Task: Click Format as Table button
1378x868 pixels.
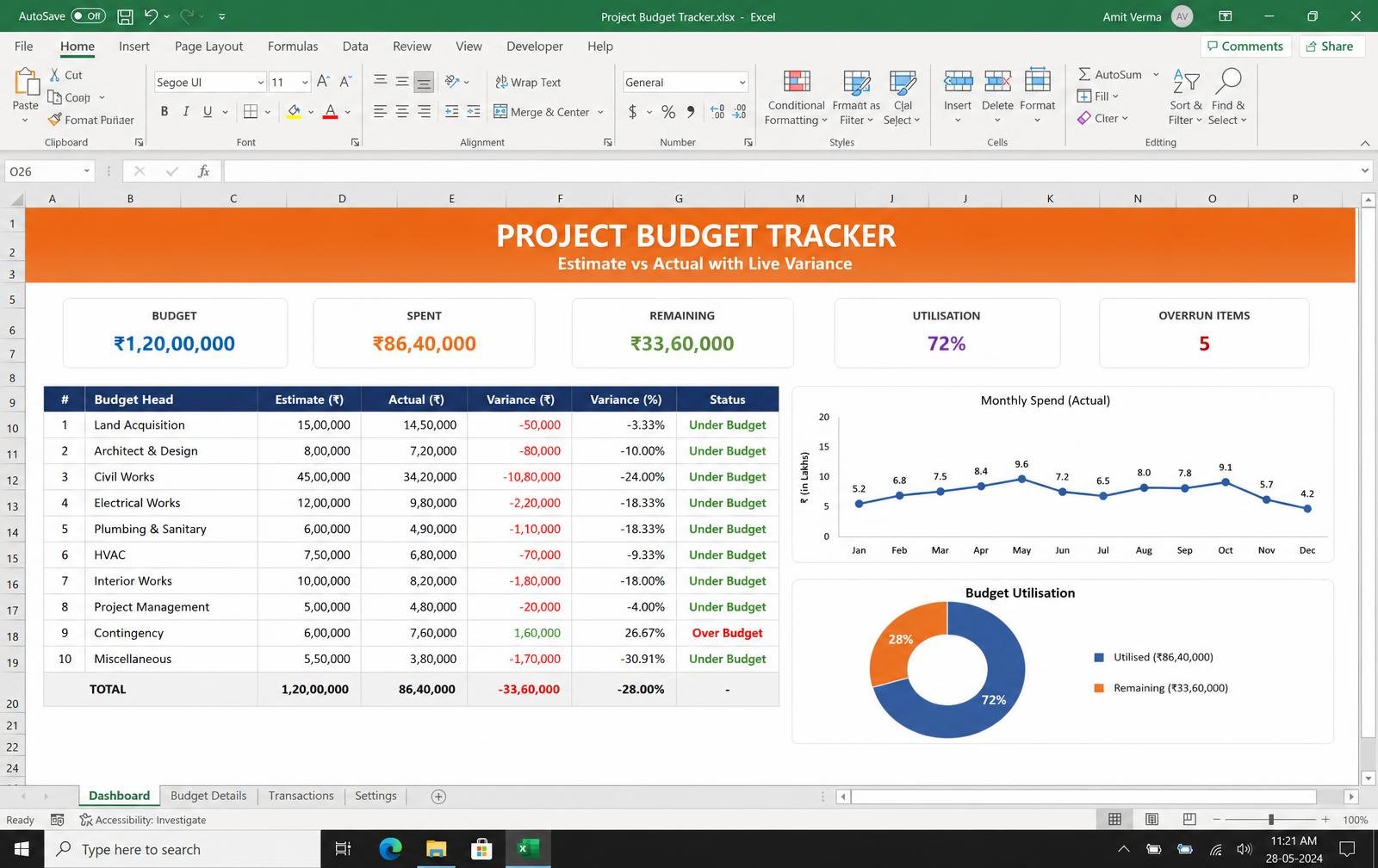Action: 856,96
